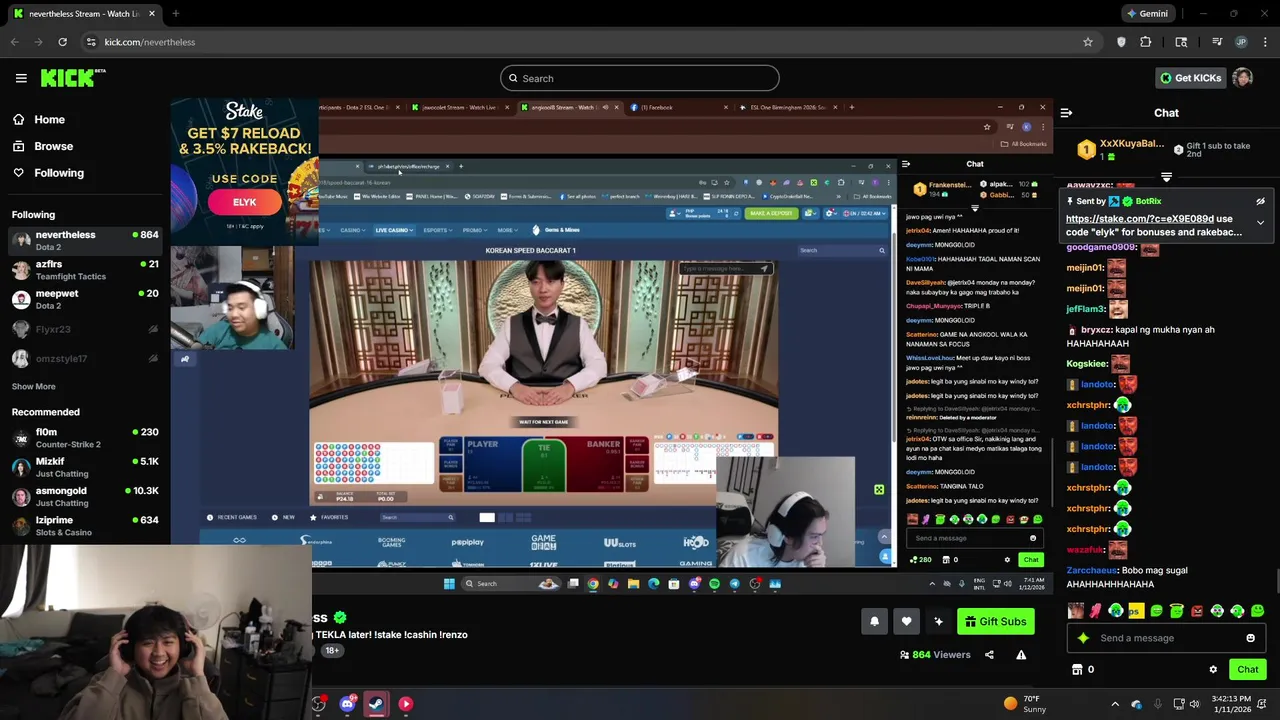
Task: Open azfirs channel in Following
Action: 85,270
